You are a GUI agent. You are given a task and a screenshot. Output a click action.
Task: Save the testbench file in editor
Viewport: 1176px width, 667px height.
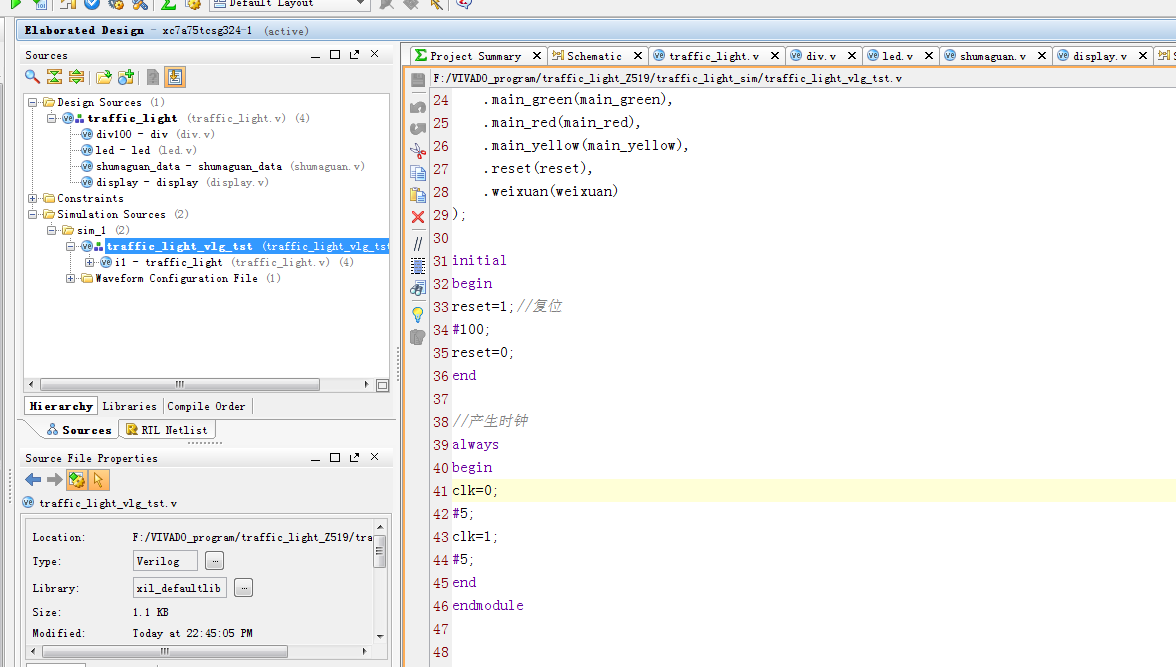tap(418, 79)
